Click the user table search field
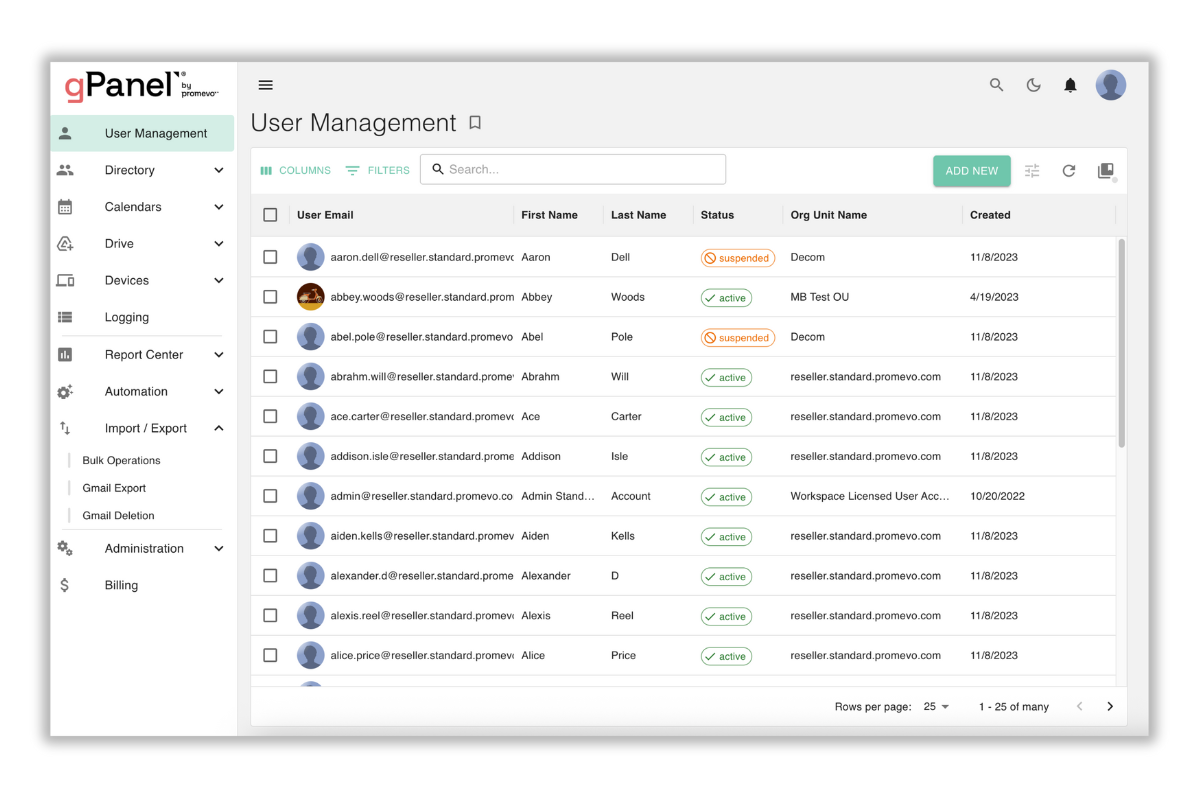 pos(573,169)
